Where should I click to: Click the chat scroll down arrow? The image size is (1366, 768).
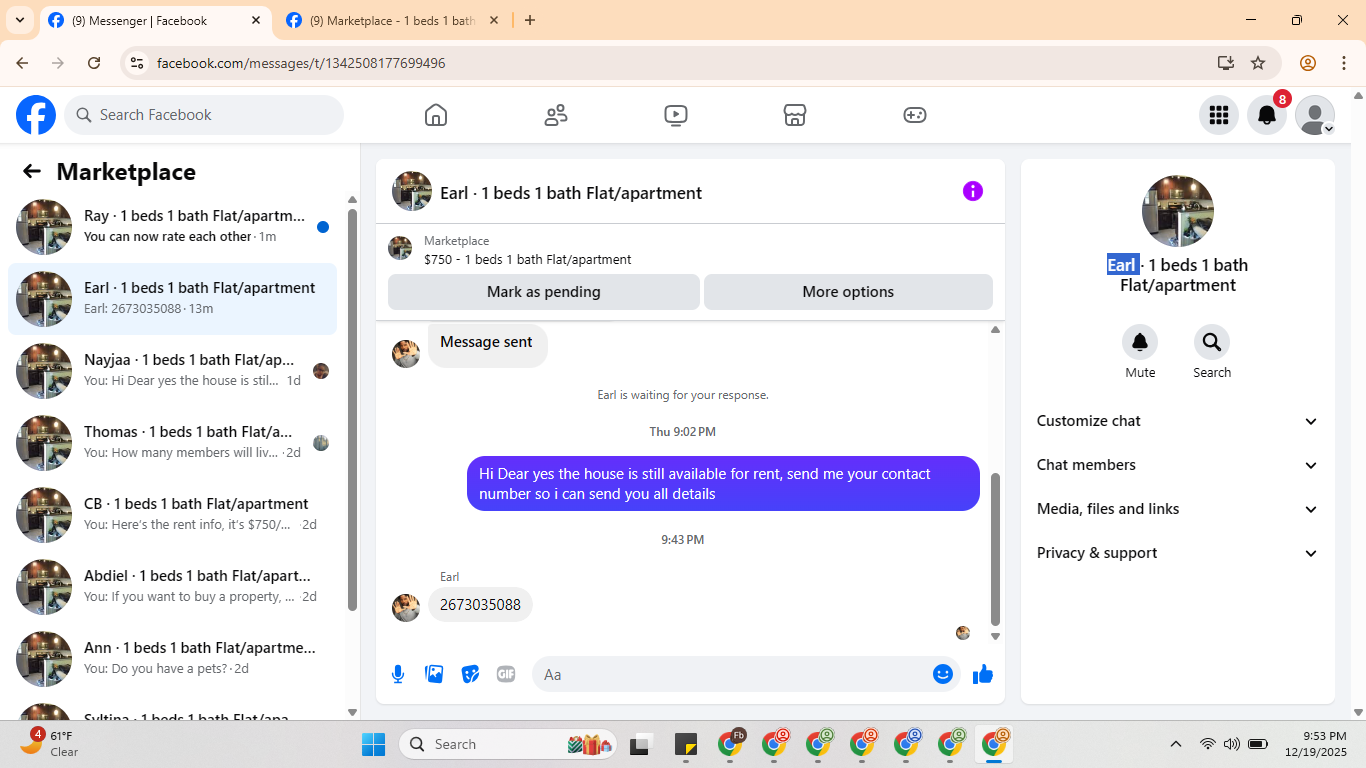[995, 636]
